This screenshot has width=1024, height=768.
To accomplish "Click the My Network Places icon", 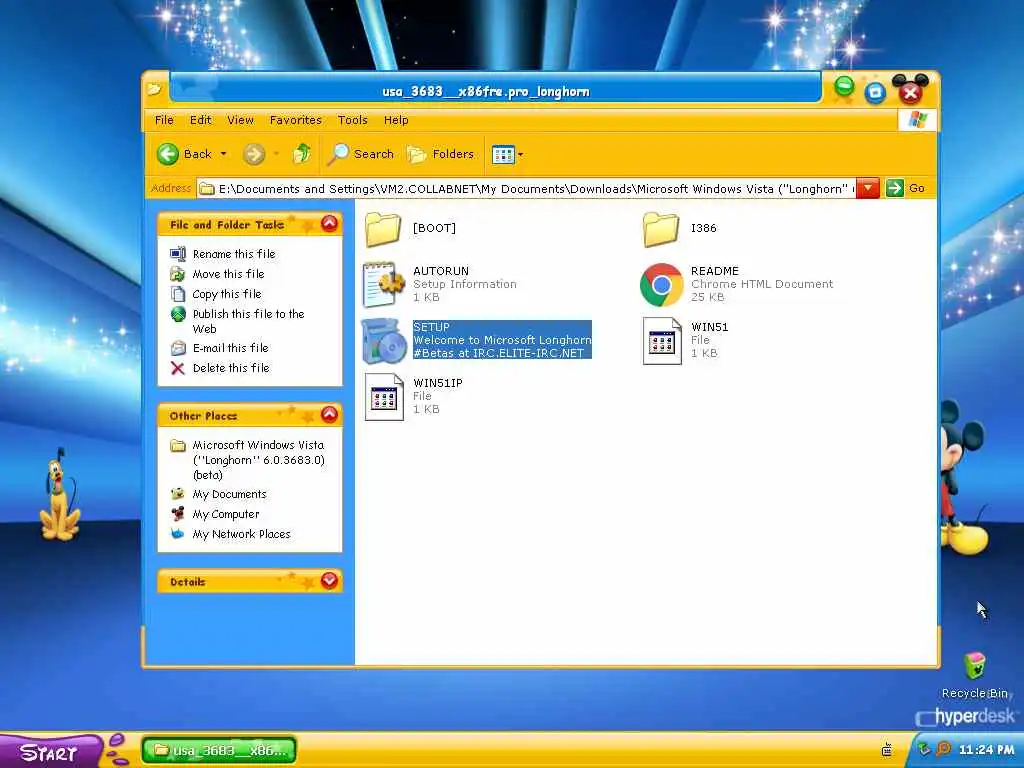I will tap(177, 534).
